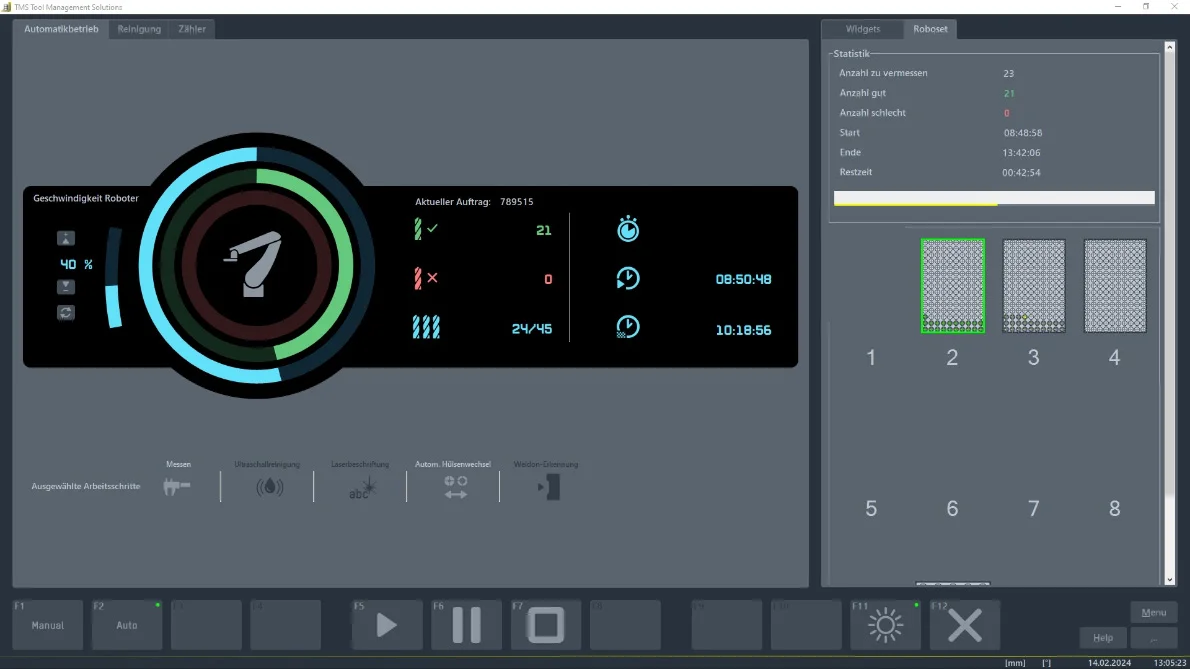
Task: Open the Reinigung tab
Action: [139, 29]
